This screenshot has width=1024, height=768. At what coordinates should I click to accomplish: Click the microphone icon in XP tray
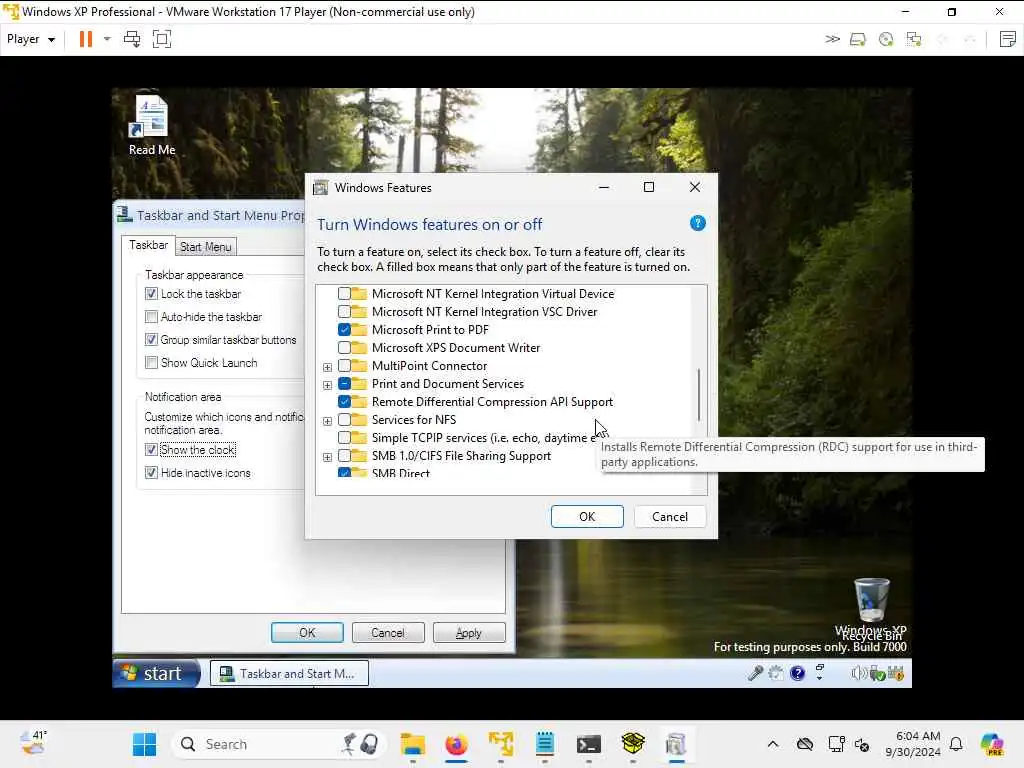pyautogui.click(x=755, y=673)
